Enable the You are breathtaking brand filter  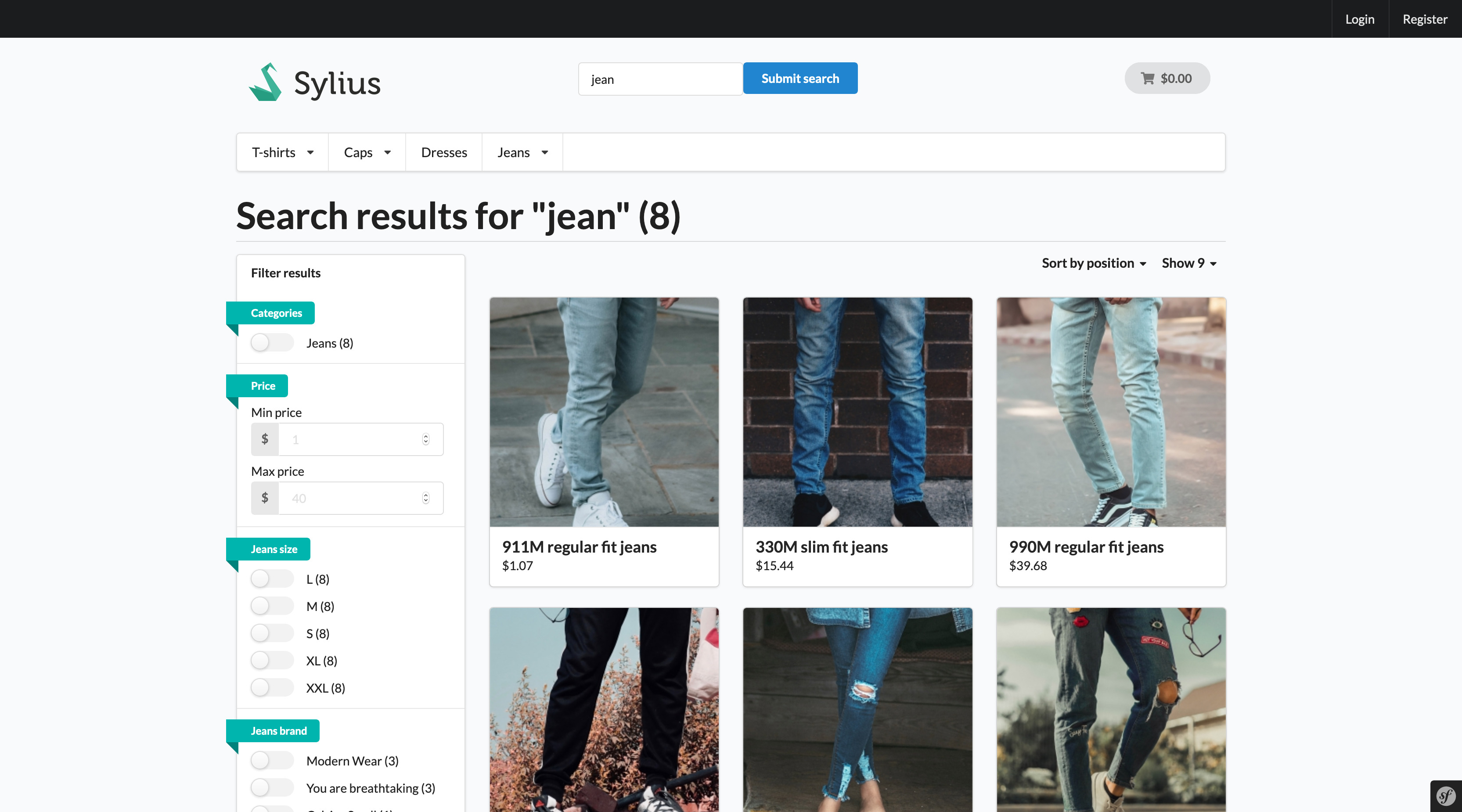click(272, 787)
